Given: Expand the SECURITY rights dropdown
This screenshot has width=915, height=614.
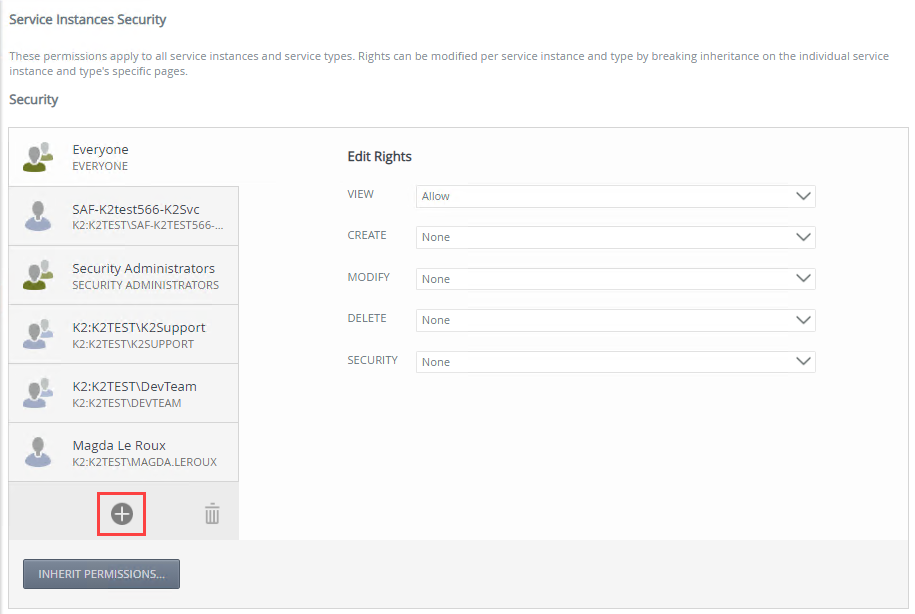Looking at the screenshot, I should (615, 362).
